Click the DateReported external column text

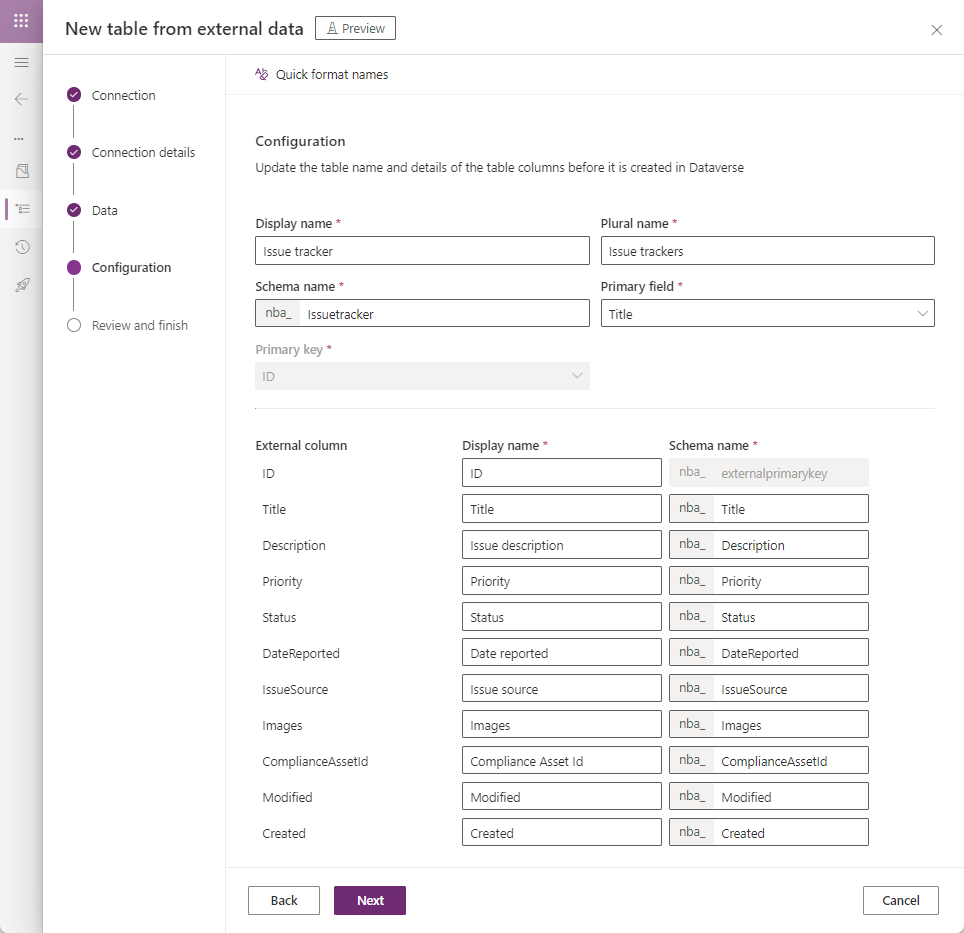[x=301, y=653]
